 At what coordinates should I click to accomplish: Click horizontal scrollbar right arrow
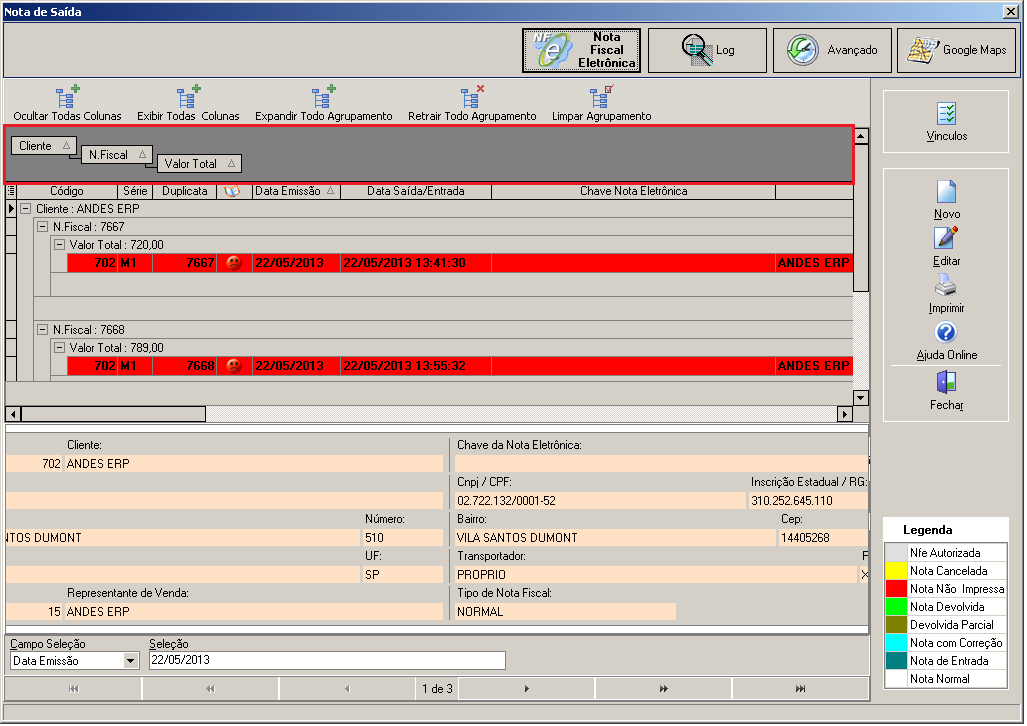pos(845,414)
